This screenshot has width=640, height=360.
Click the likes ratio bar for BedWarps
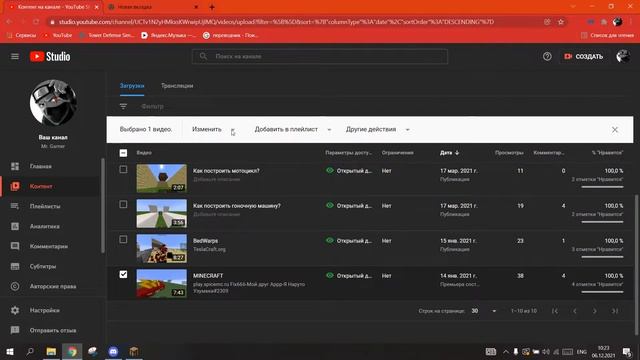point(602,257)
